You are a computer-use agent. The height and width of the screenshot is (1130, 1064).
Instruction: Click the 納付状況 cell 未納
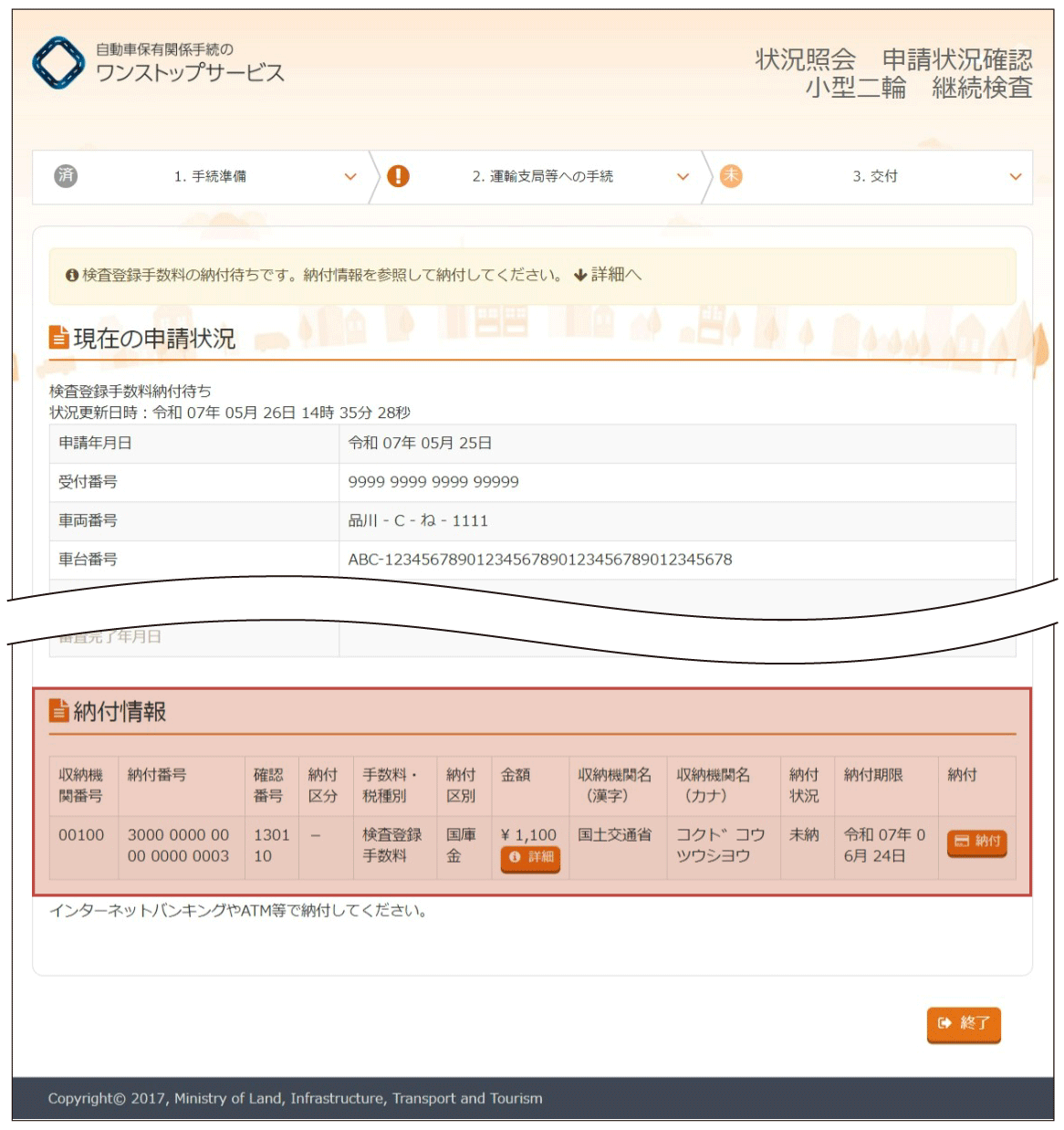(807, 846)
